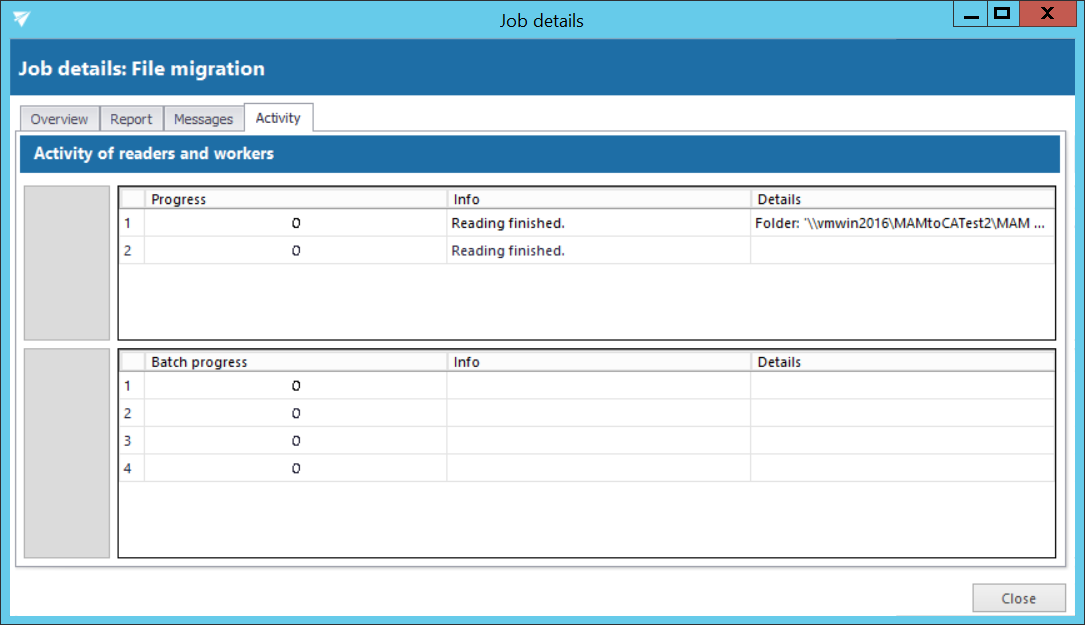Click the Info column header in workers table
The image size is (1085, 625).
coord(598,362)
